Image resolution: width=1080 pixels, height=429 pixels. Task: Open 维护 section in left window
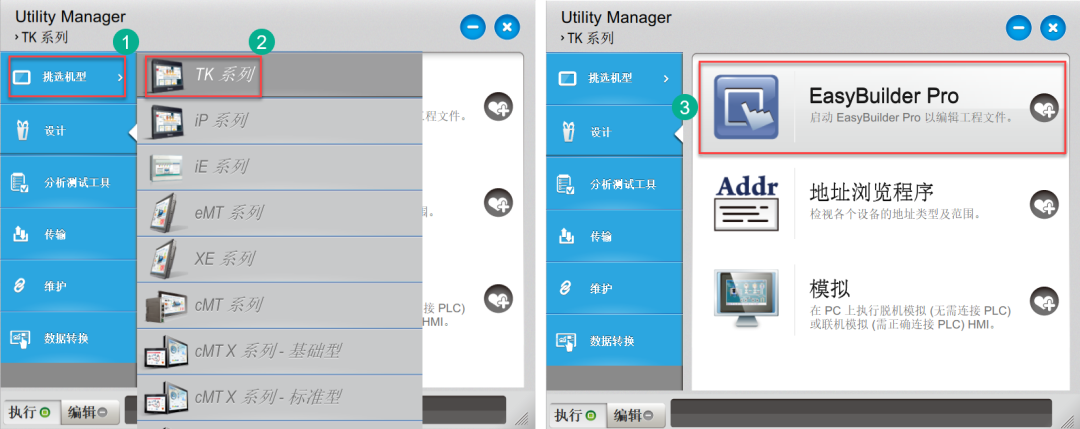(68, 286)
